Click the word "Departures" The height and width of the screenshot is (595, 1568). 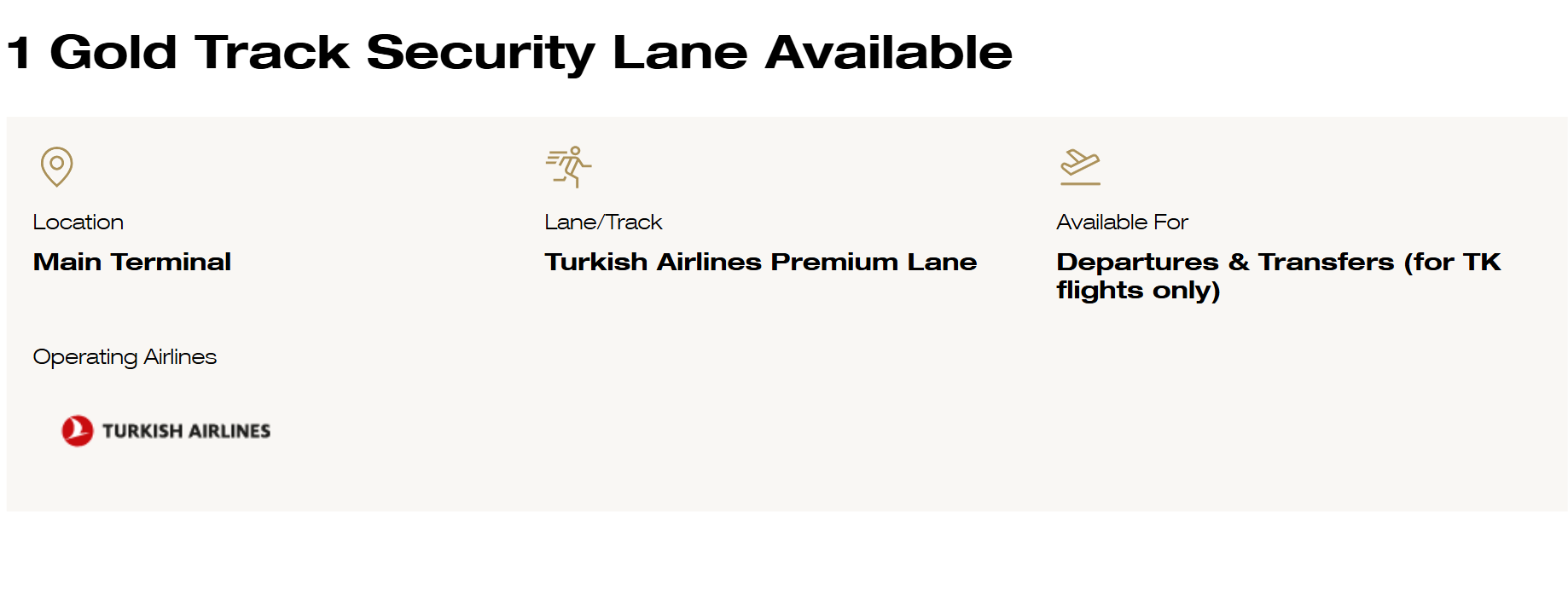point(1137,262)
